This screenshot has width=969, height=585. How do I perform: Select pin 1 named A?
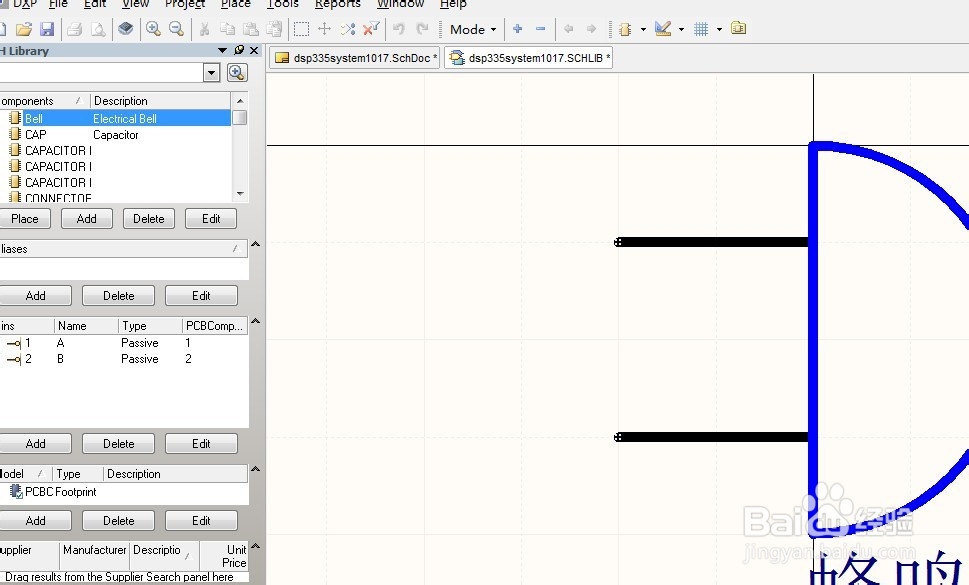tap(124, 343)
